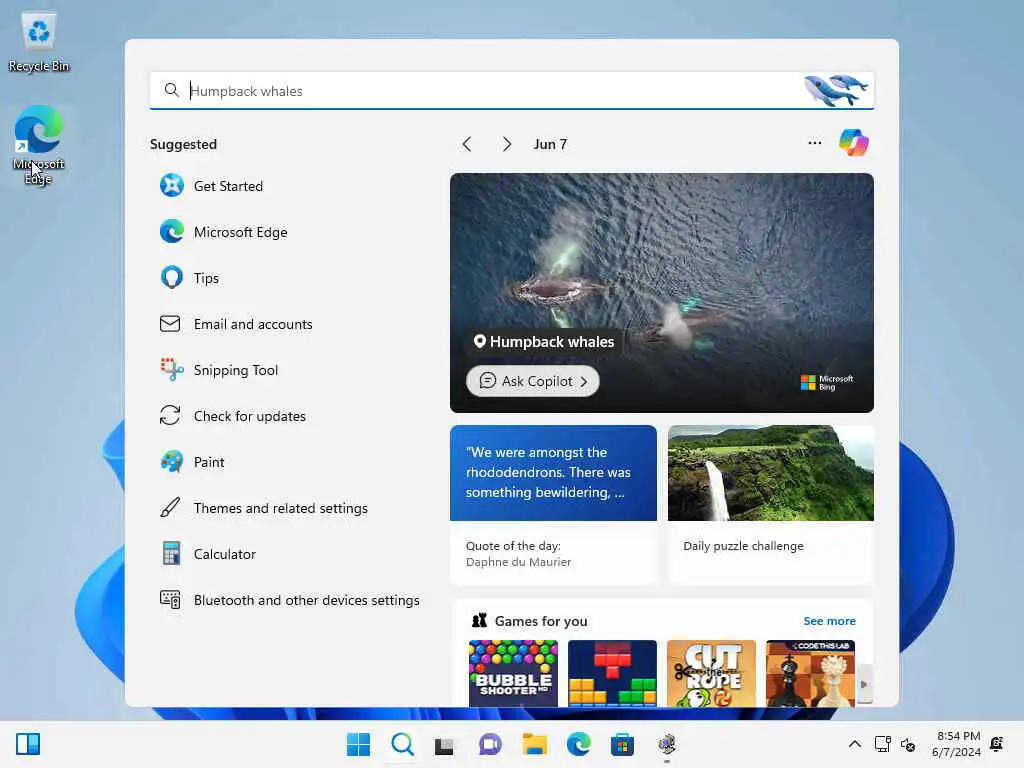Screen dimensions: 1024x768
Task: Open Widgets button at taskbar left
Action: tap(28, 744)
